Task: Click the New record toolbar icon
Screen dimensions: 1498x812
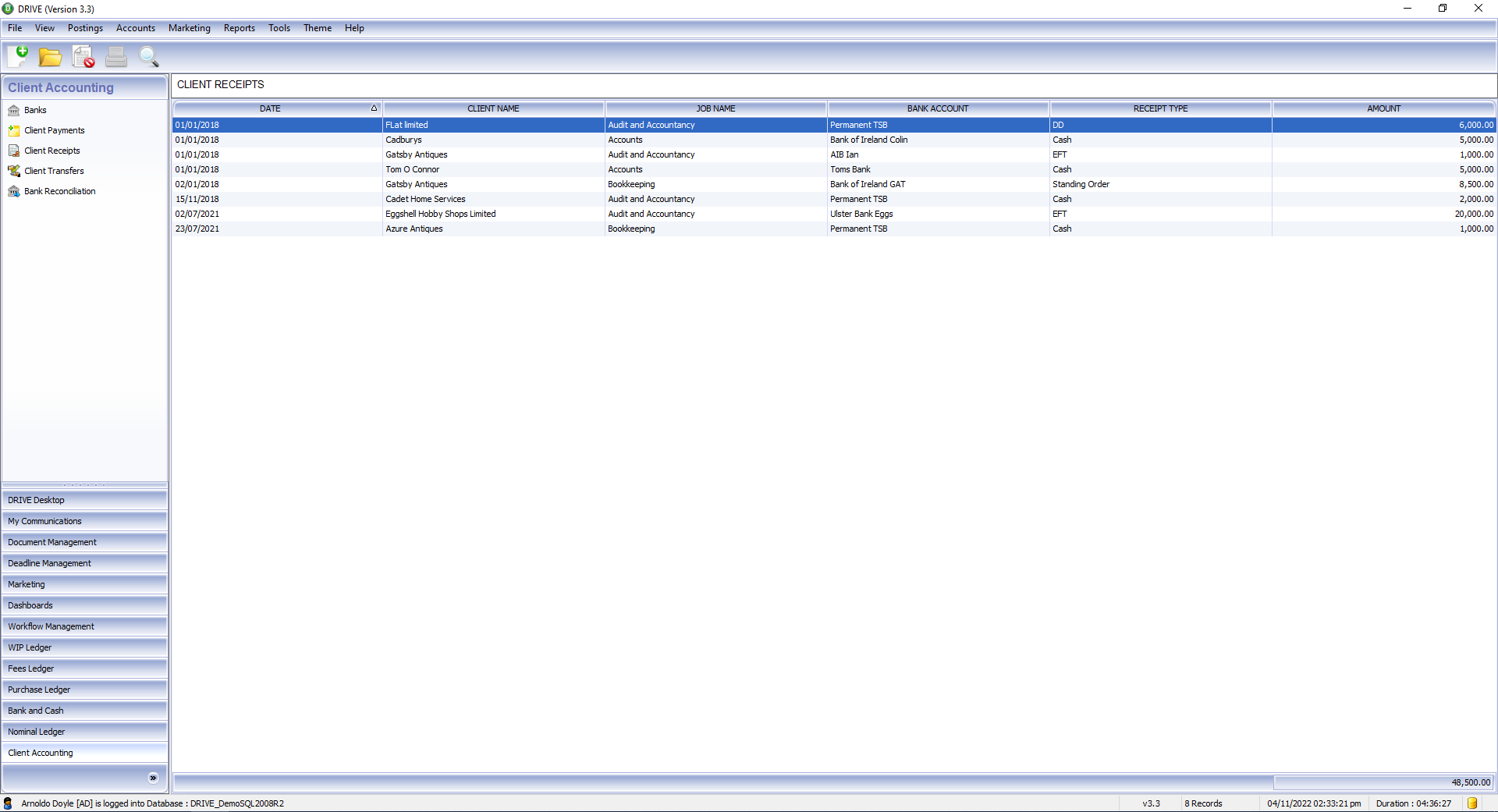Action: pos(18,56)
